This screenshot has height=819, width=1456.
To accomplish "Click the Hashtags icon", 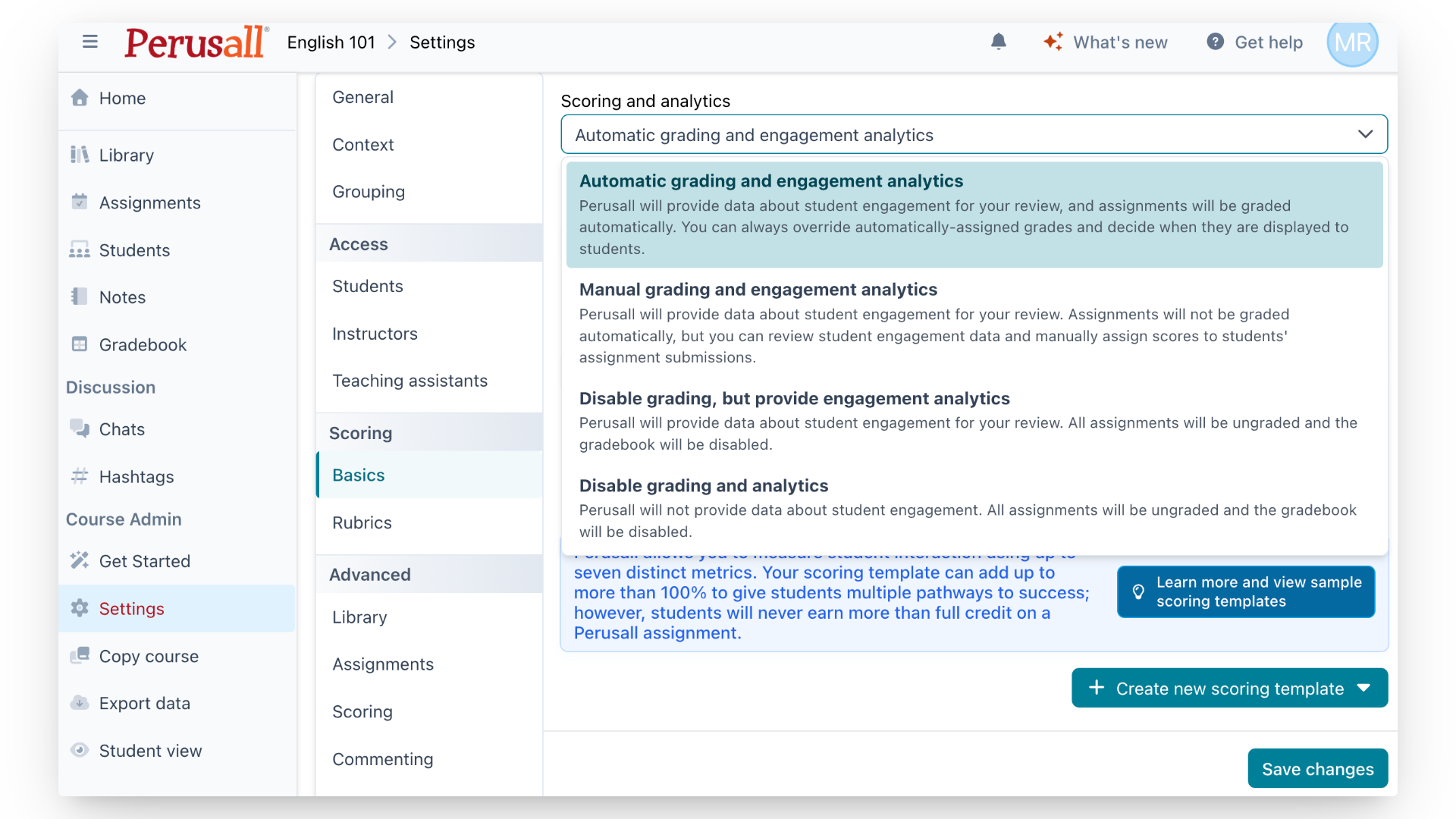I will (x=80, y=476).
